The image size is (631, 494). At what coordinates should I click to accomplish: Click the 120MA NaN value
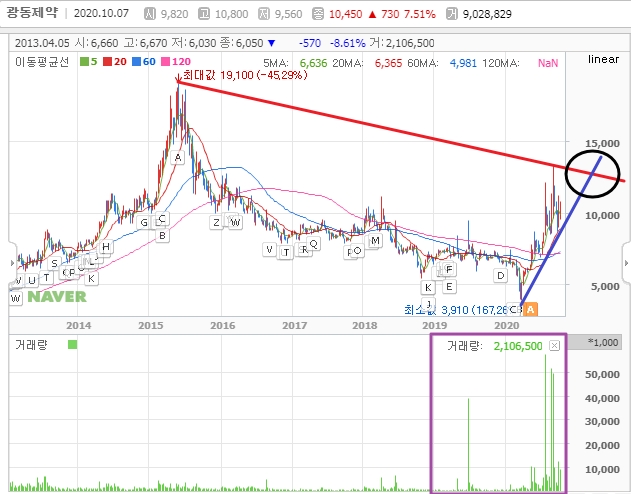[x=548, y=63]
